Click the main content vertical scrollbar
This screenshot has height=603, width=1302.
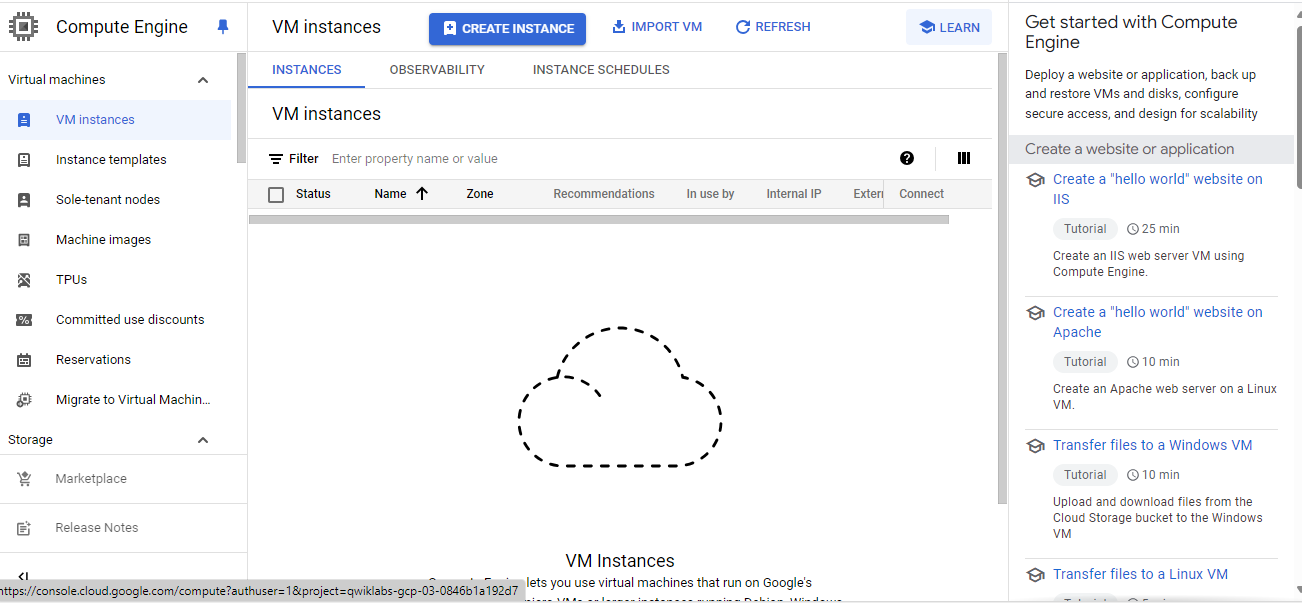point(1002,278)
